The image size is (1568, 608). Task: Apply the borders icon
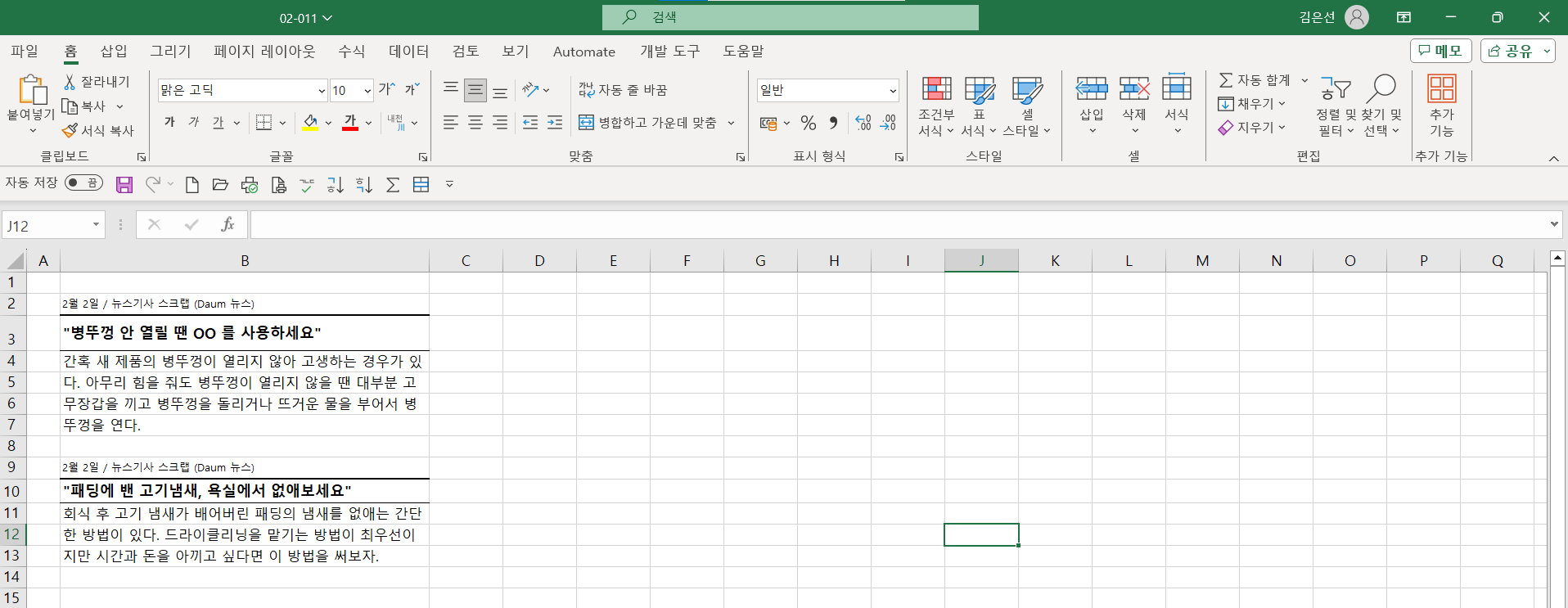(x=264, y=122)
